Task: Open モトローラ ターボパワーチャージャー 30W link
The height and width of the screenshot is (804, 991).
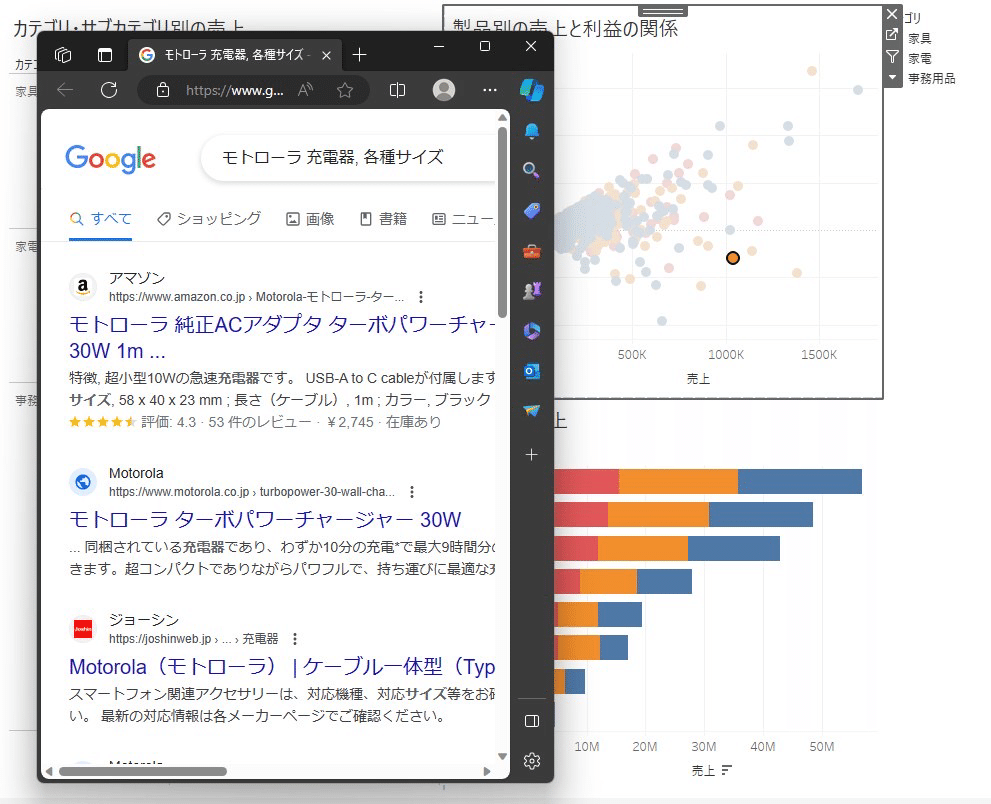Action: click(x=265, y=520)
